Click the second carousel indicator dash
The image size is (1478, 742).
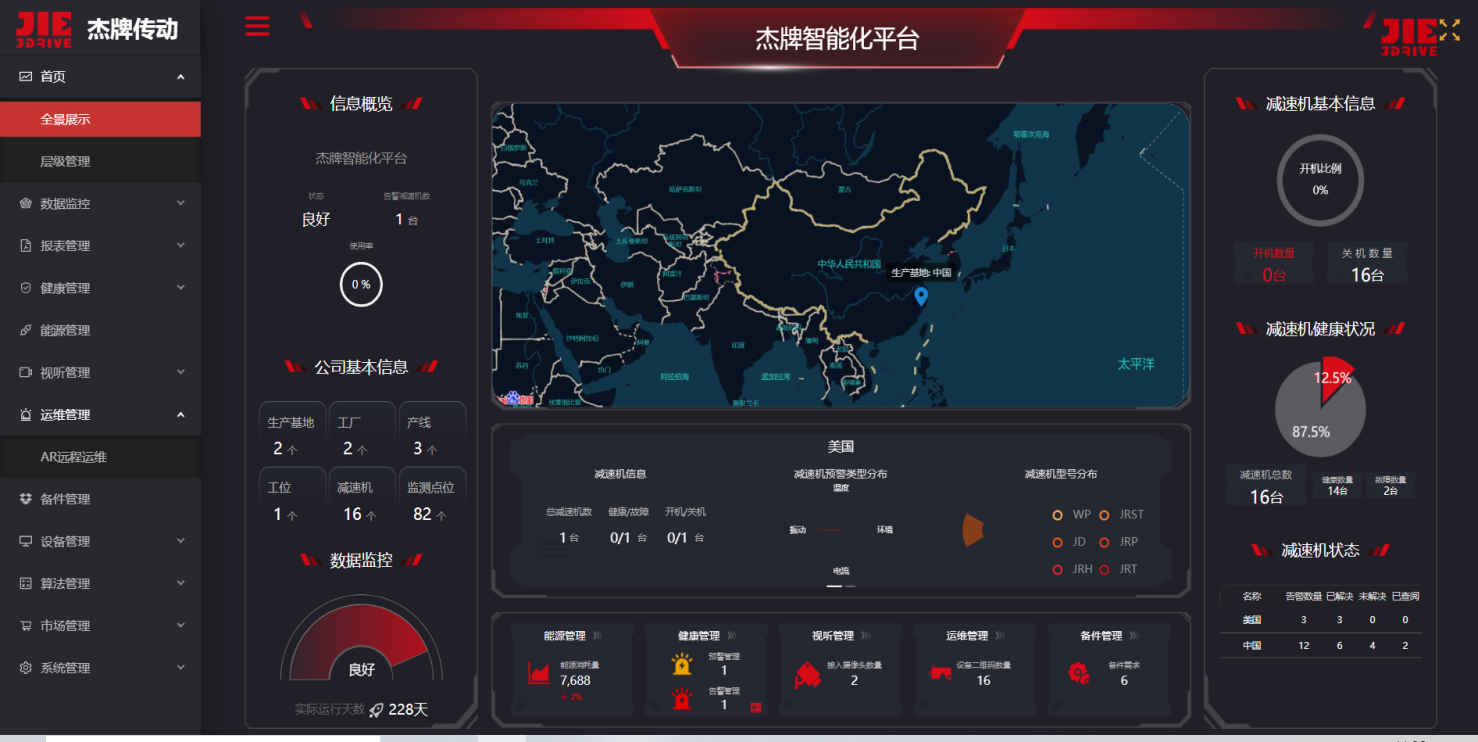(851, 586)
